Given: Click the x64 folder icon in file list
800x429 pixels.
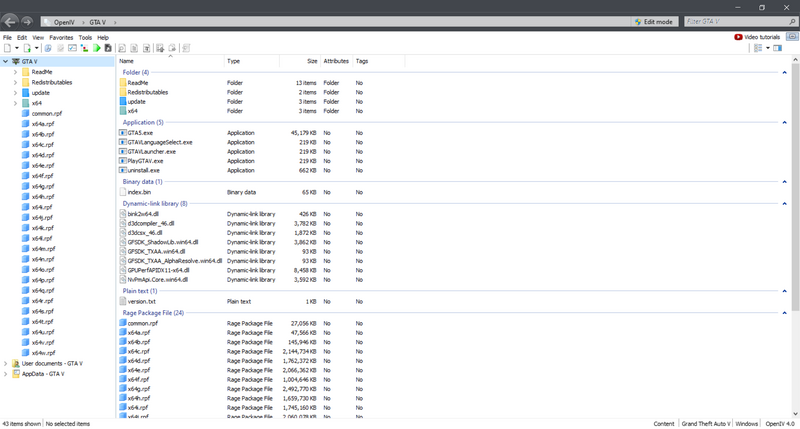Looking at the screenshot, I should pos(122,111).
